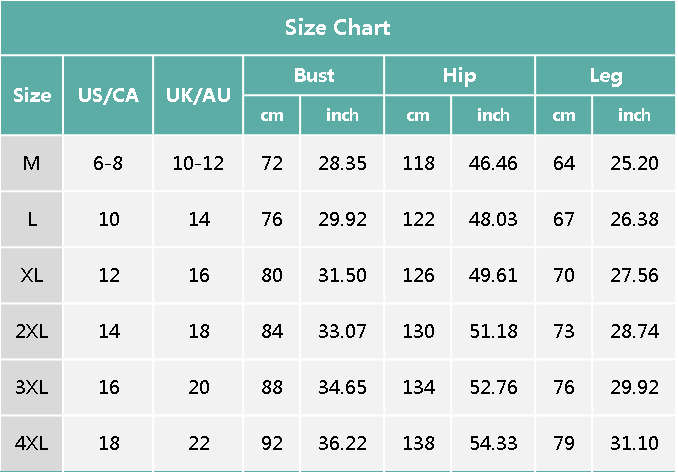Select the 22 UK/AU cell
This screenshot has width=678, height=473.
(x=198, y=443)
